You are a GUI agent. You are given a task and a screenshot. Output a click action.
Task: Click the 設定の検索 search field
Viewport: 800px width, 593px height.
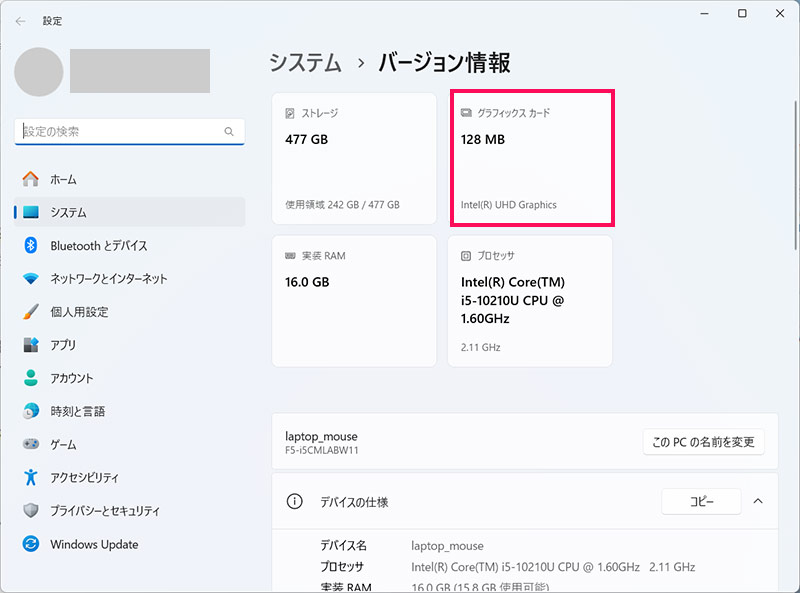pyautogui.click(x=130, y=132)
